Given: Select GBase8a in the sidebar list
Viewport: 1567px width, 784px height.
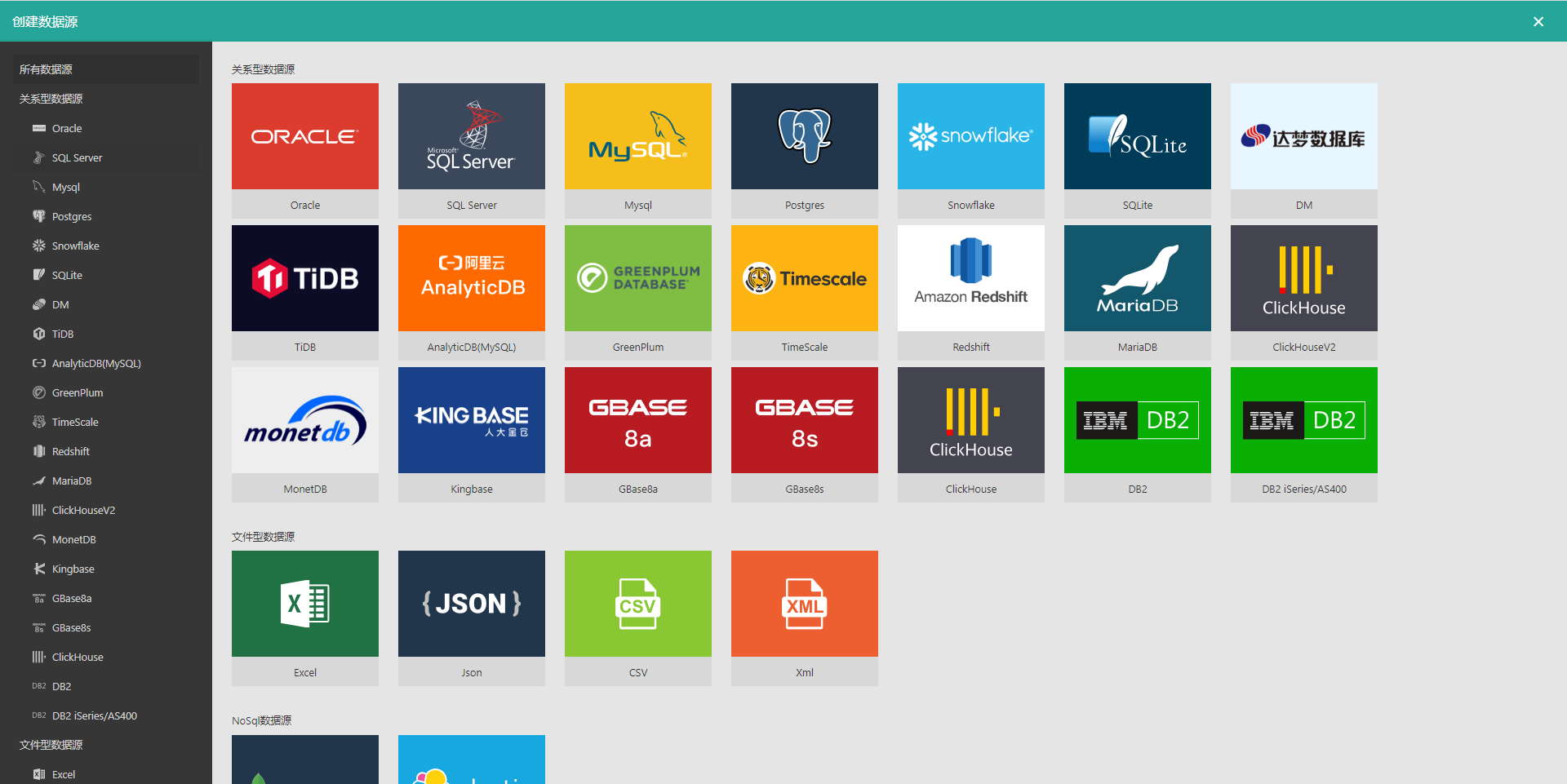Looking at the screenshot, I should [x=106, y=598].
